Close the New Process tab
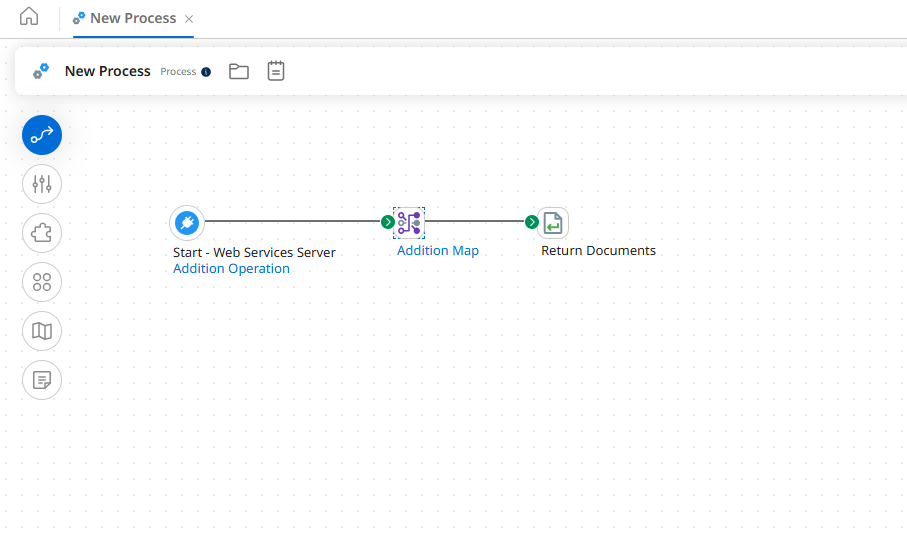907x536 pixels. tap(190, 19)
